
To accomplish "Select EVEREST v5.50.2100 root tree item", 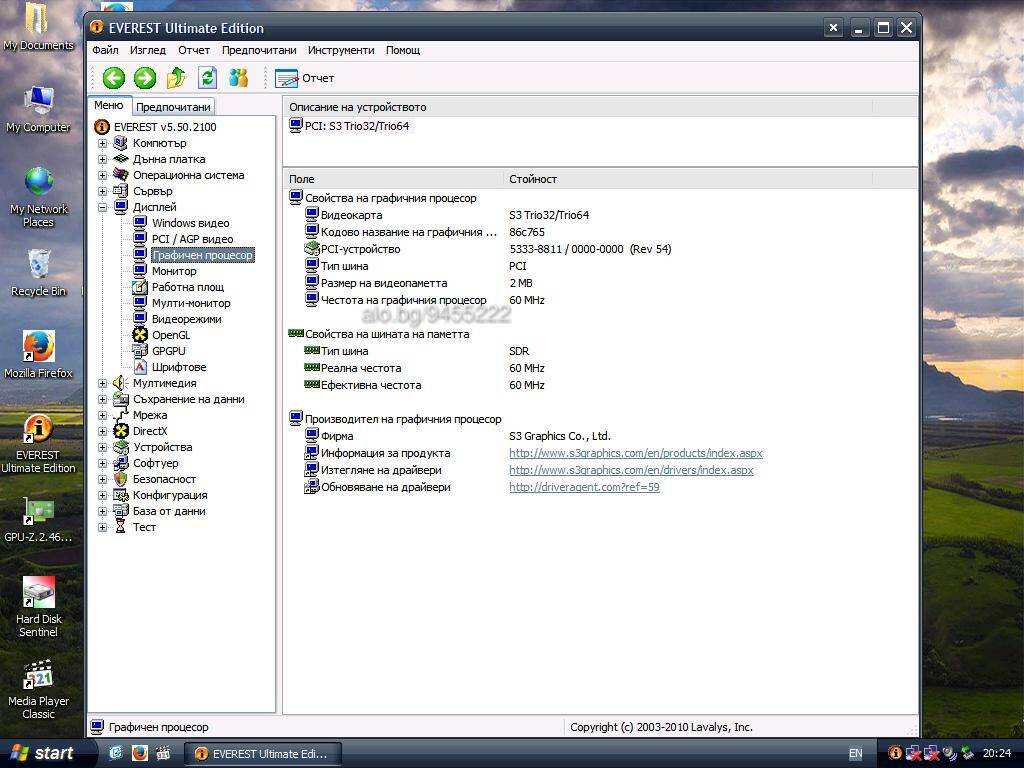I will 165,127.
